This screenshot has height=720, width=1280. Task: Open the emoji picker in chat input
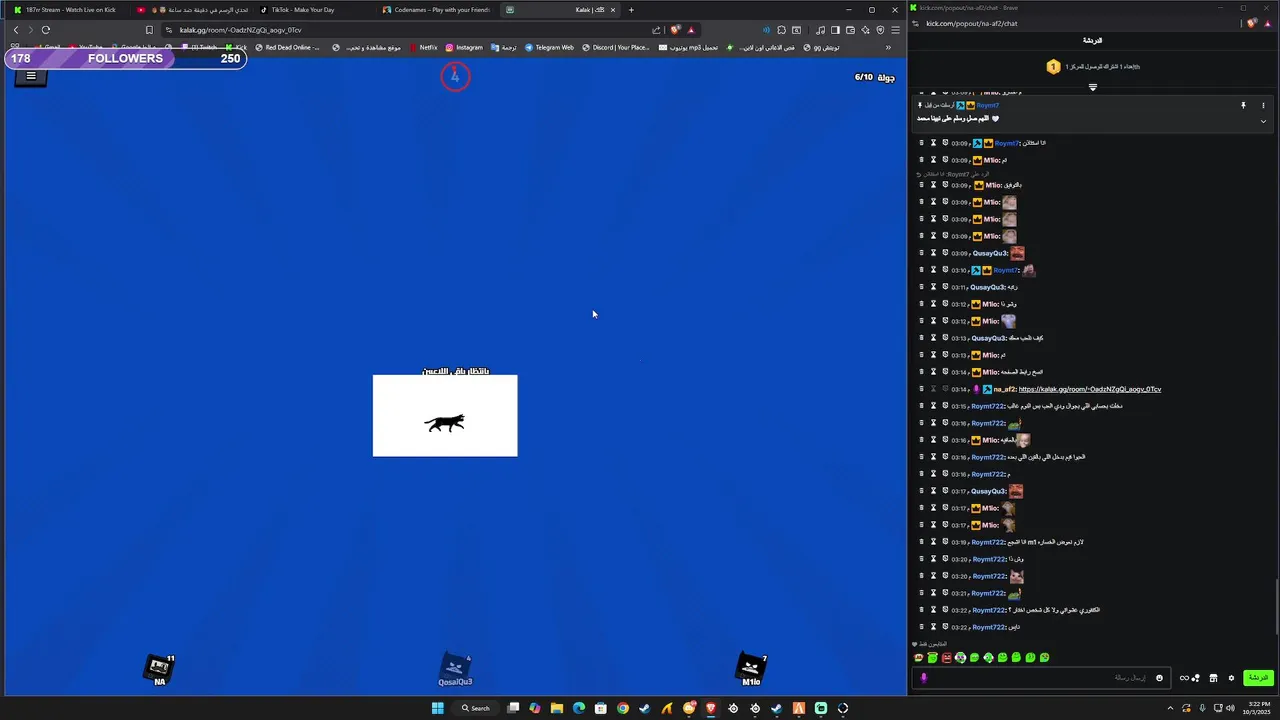point(1160,678)
